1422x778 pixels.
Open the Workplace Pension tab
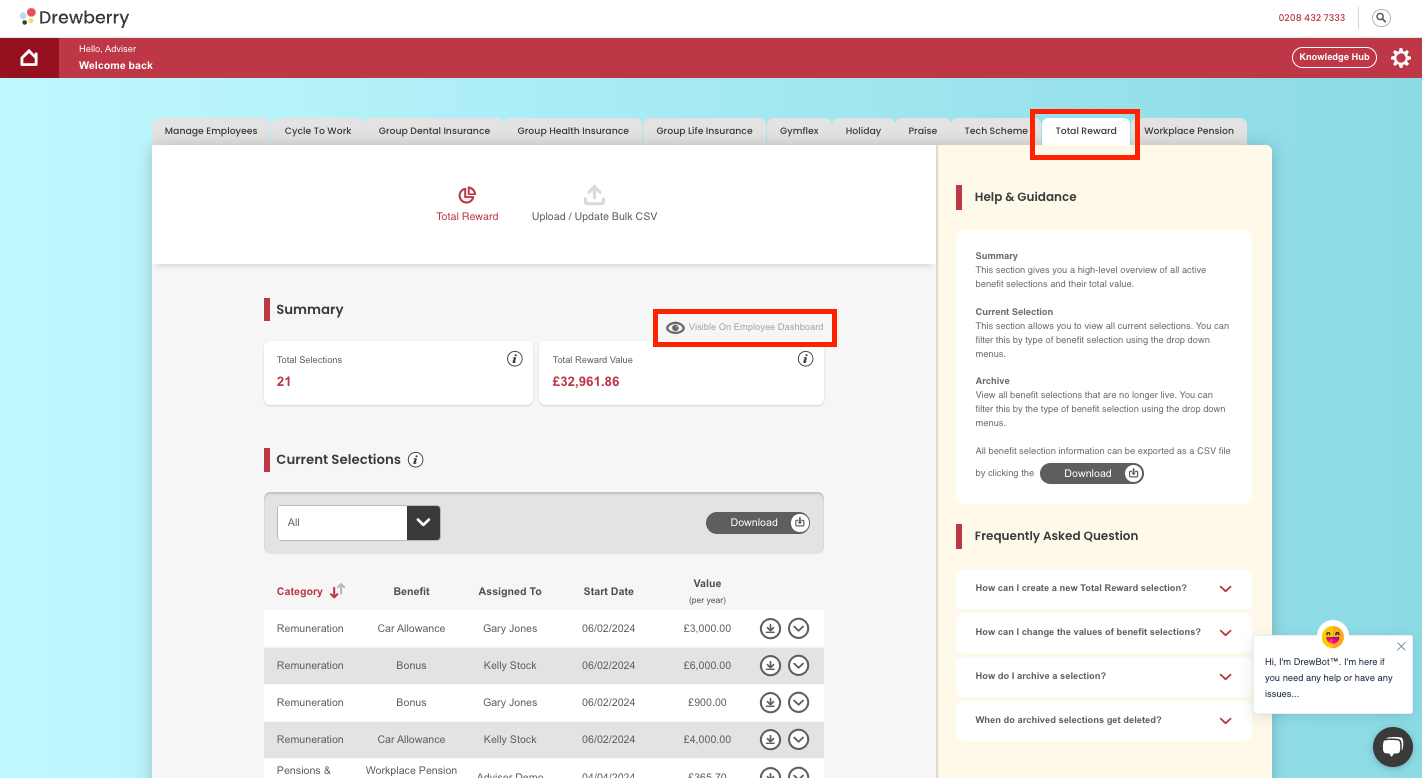point(1189,131)
